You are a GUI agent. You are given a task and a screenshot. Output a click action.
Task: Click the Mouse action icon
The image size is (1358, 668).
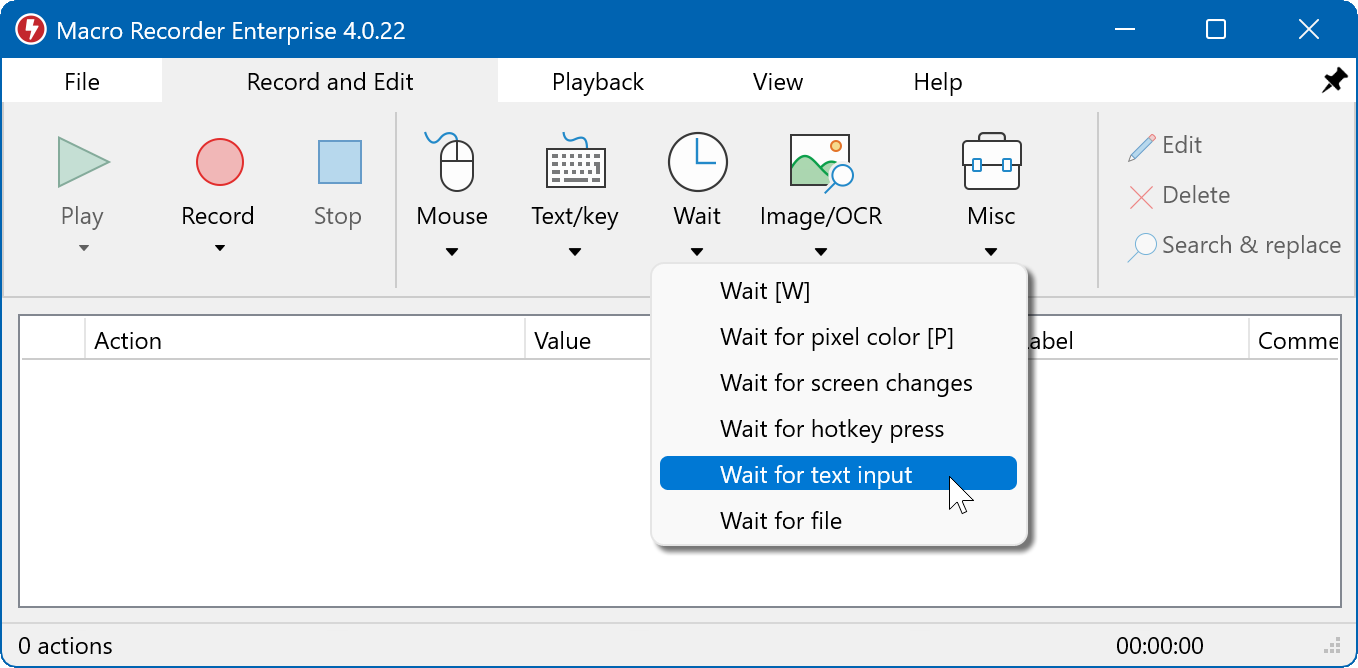point(453,162)
